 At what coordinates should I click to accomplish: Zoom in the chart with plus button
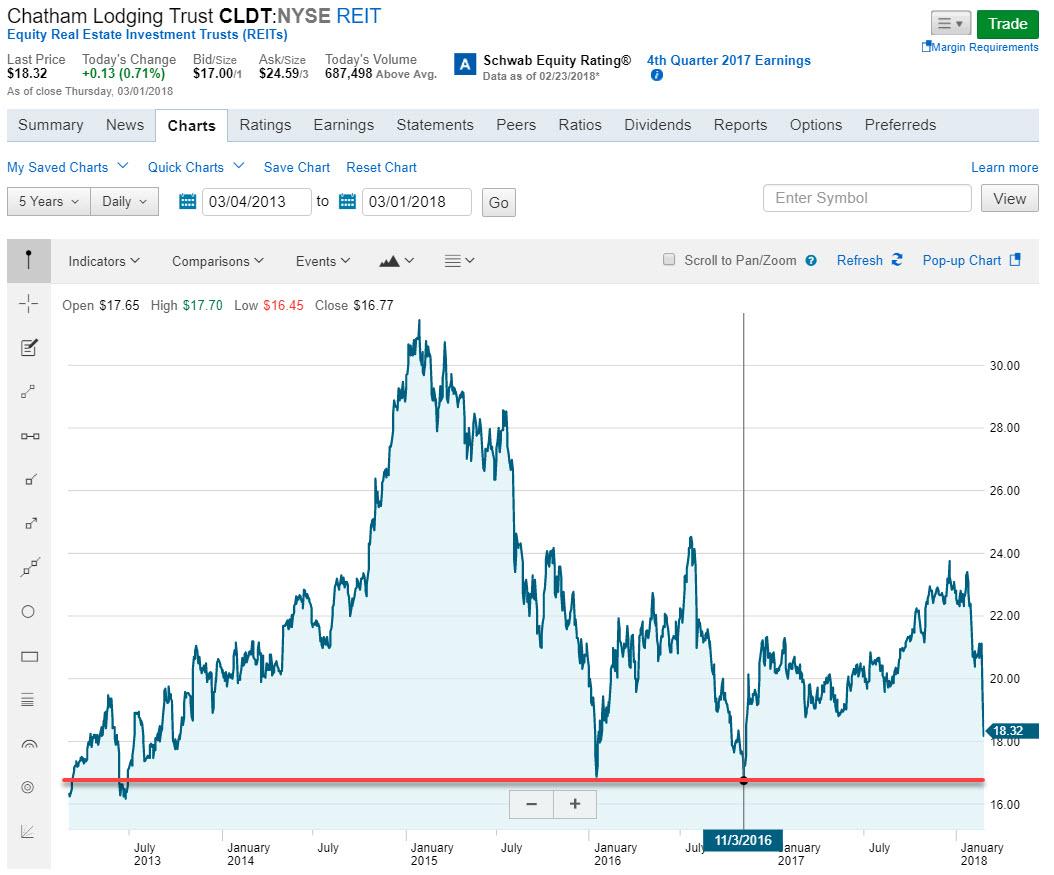575,804
